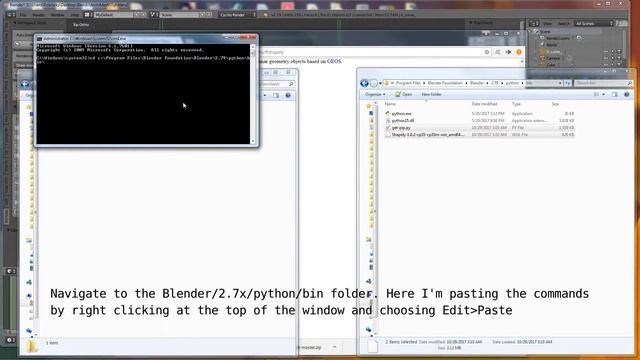Viewport: 640px width, 360px height.
Task: Click the browser bookmark star icon
Action: pos(487,52)
